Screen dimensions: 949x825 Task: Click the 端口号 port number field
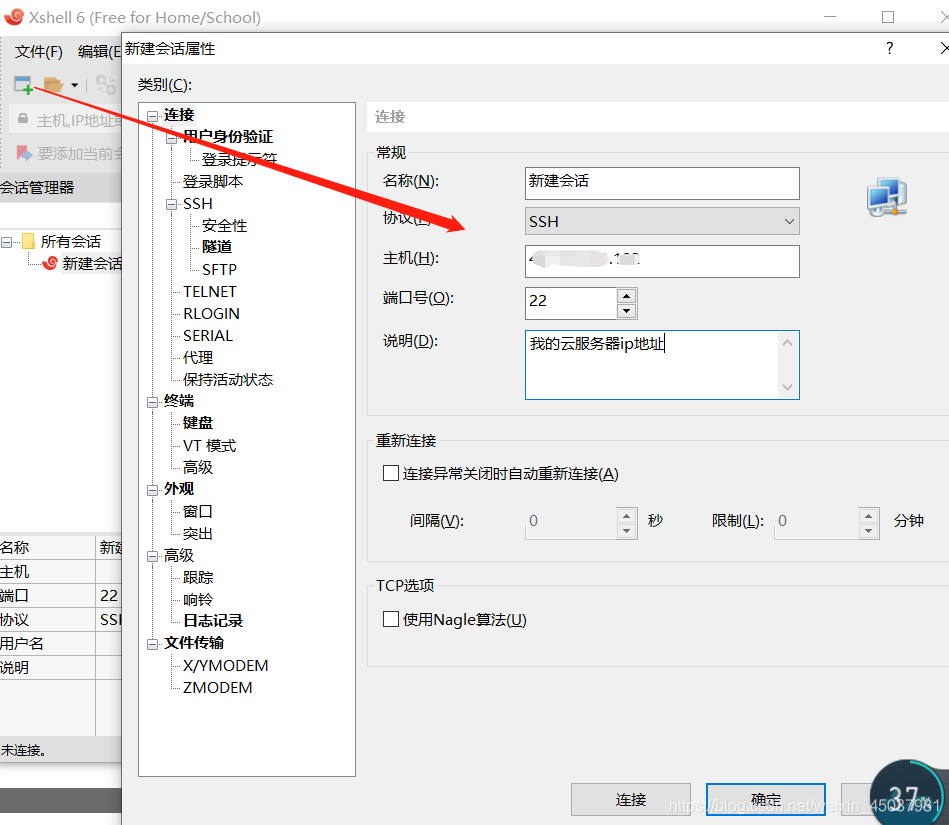(x=571, y=303)
